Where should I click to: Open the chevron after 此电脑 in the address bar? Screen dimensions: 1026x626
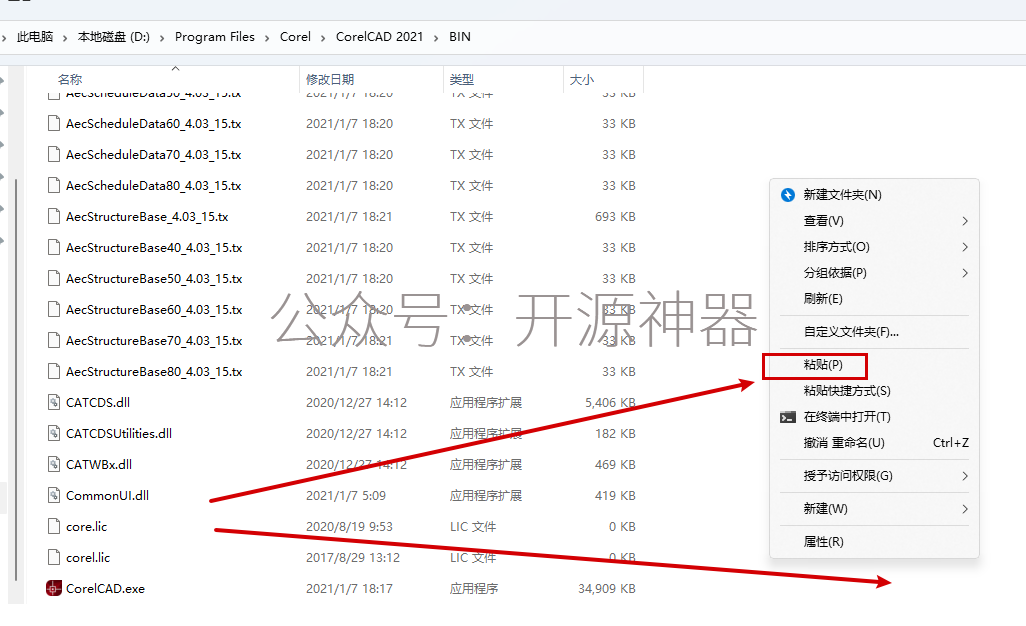click(x=65, y=38)
